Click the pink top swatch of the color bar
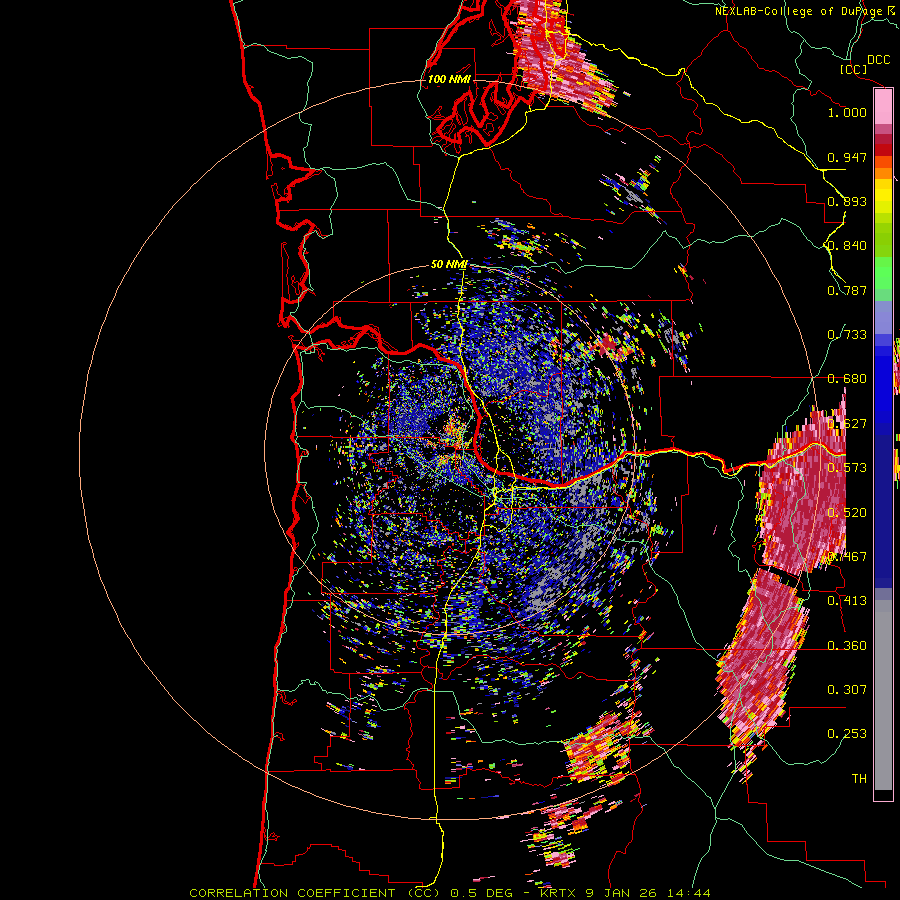The height and width of the screenshot is (900, 900). pyautogui.click(x=883, y=107)
